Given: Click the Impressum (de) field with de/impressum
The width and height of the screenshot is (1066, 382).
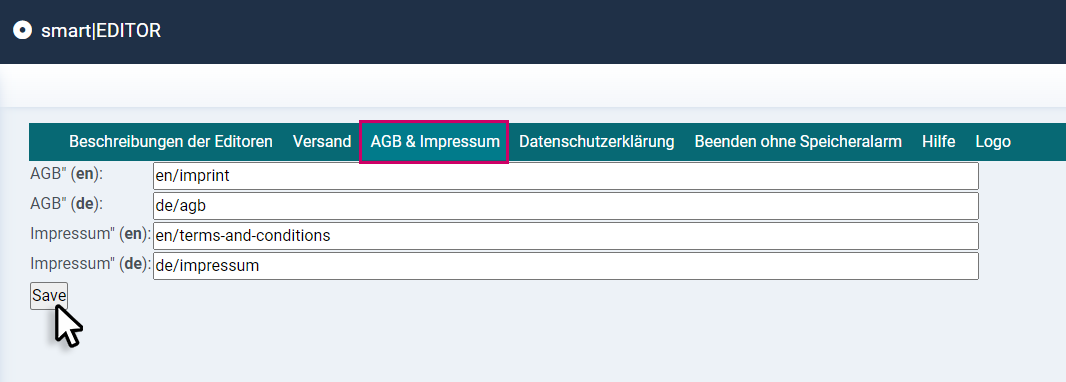Looking at the screenshot, I should 566,266.
